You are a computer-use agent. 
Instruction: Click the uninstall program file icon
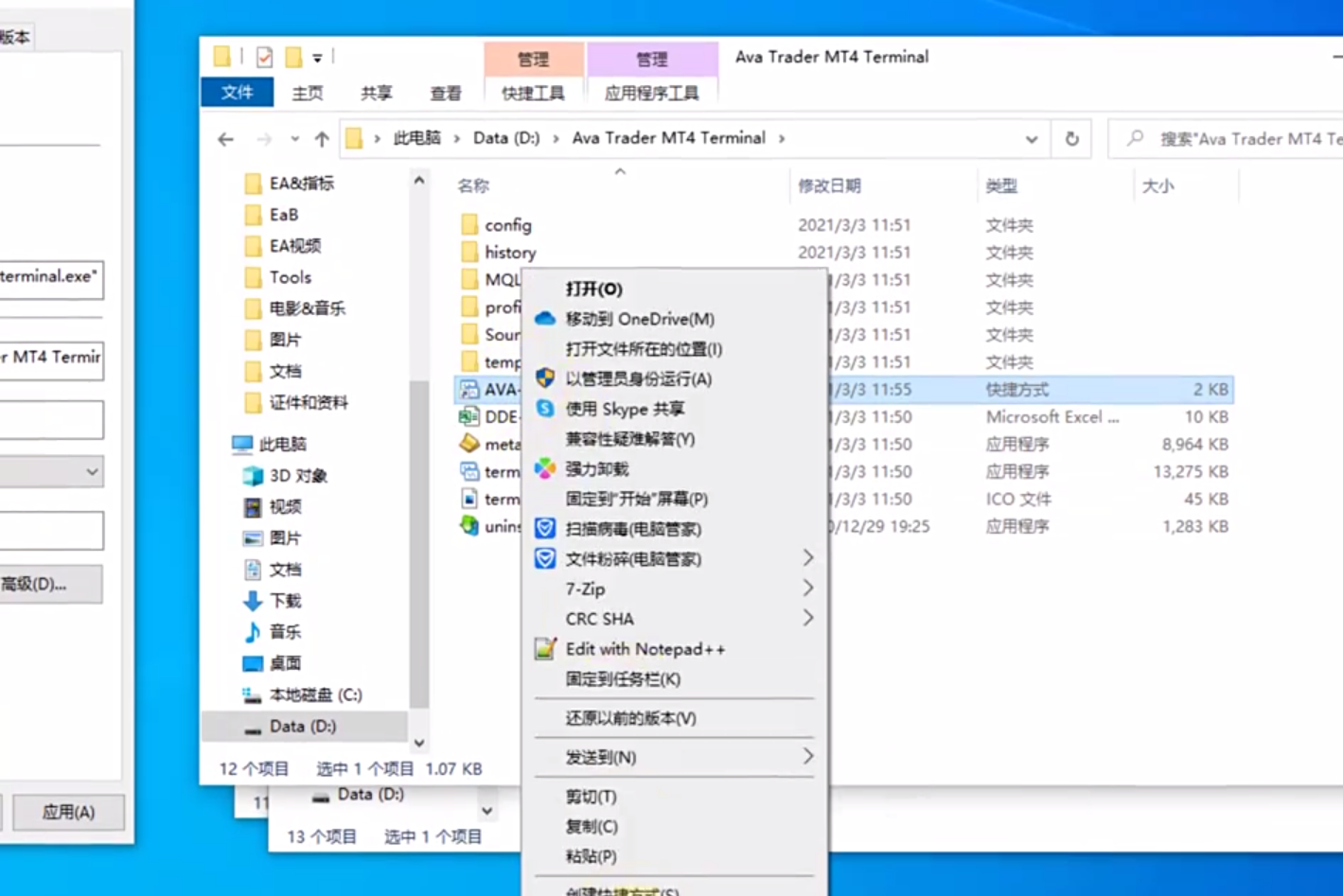click(469, 526)
